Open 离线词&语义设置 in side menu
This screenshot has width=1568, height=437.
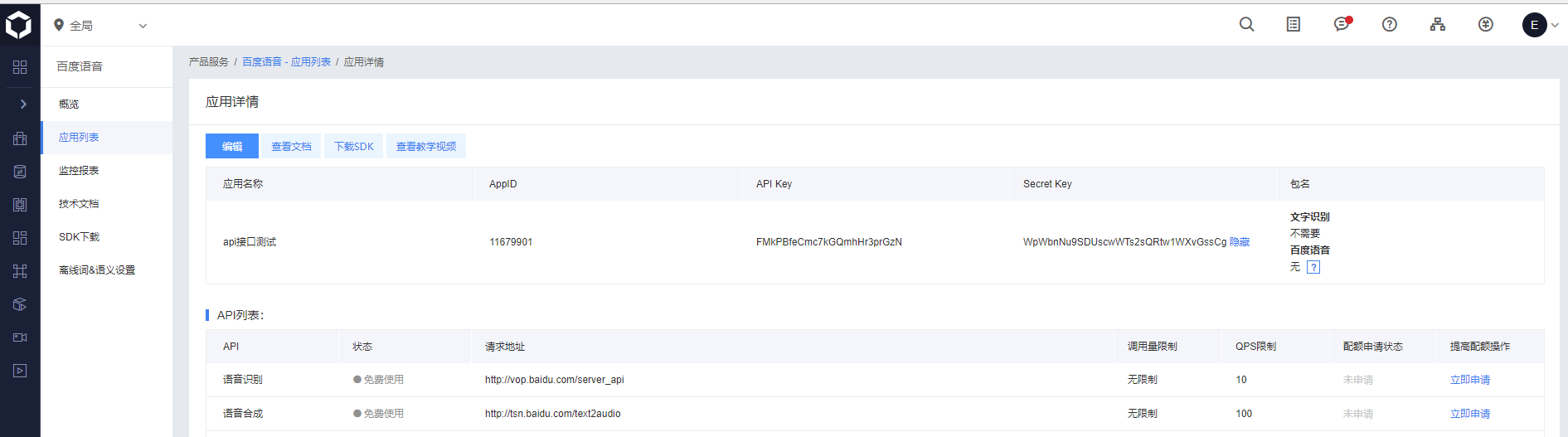pyautogui.click(x=97, y=270)
